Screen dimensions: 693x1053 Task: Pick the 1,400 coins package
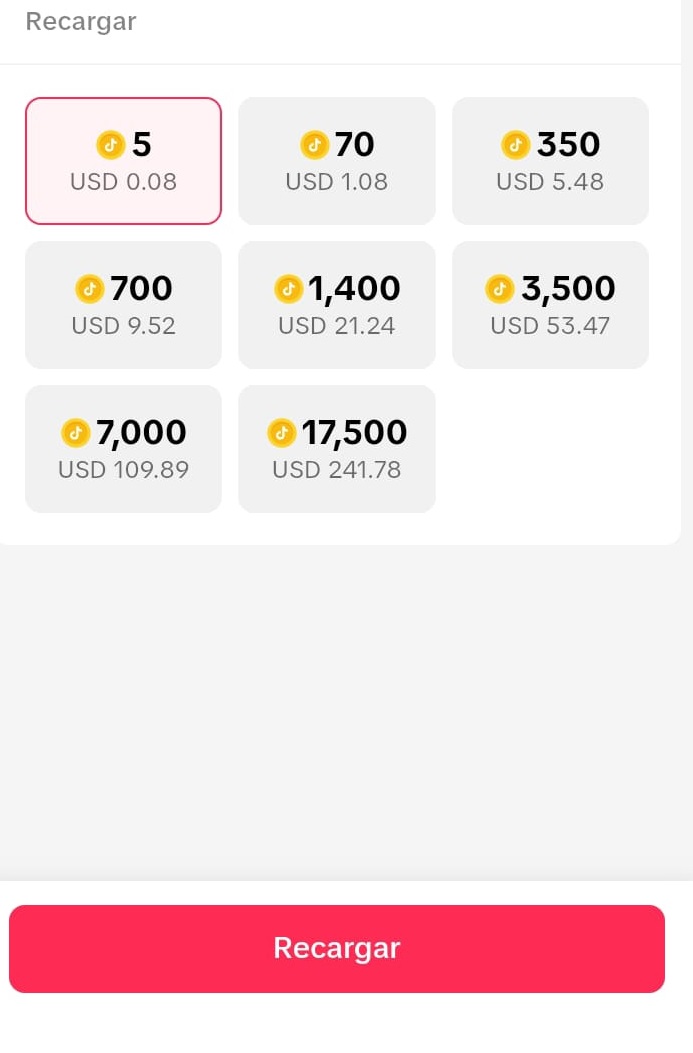point(337,304)
